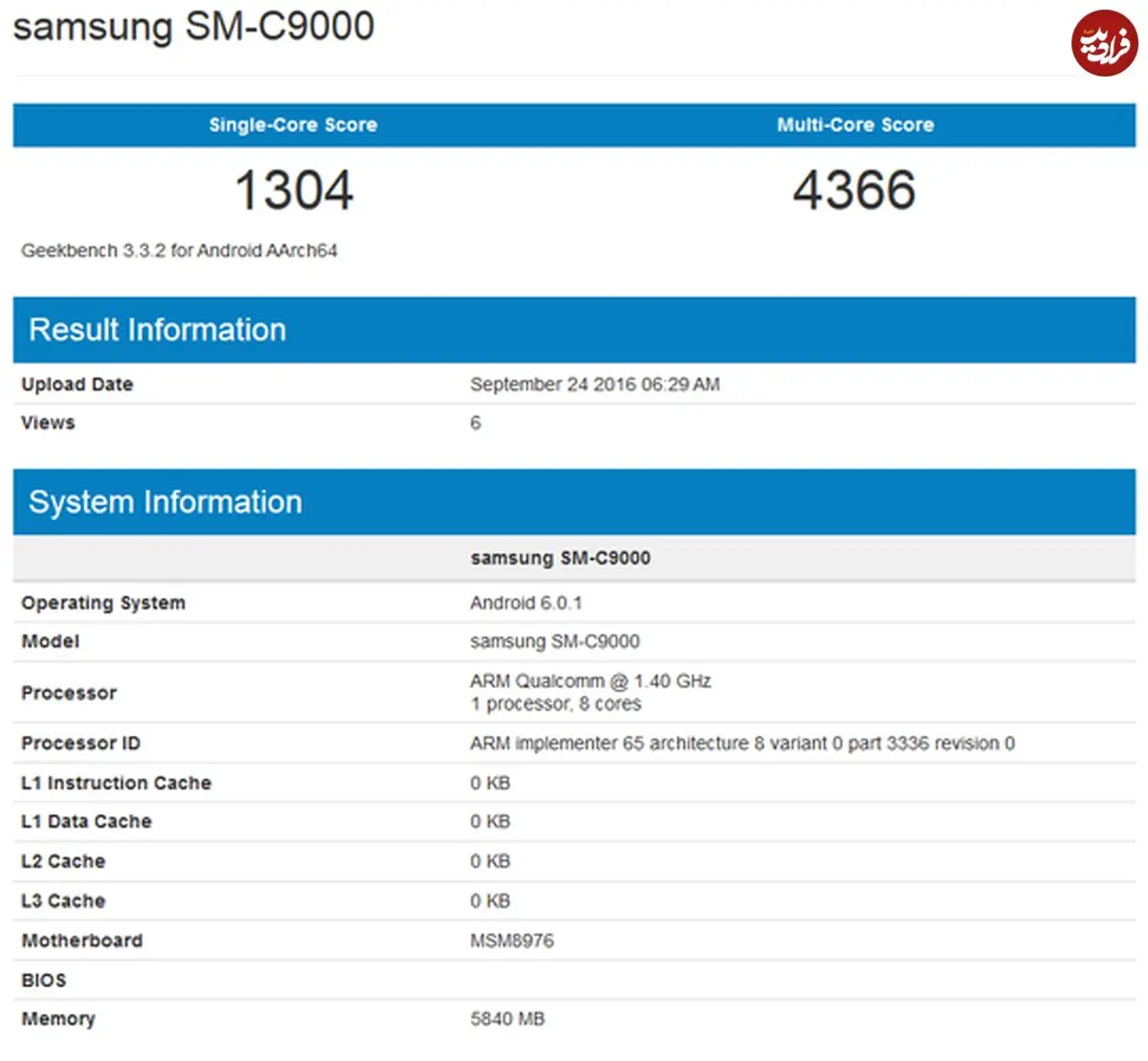Click the L1 Data Cache label
Viewport: 1148px width, 1061px height.
click(86, 822)
